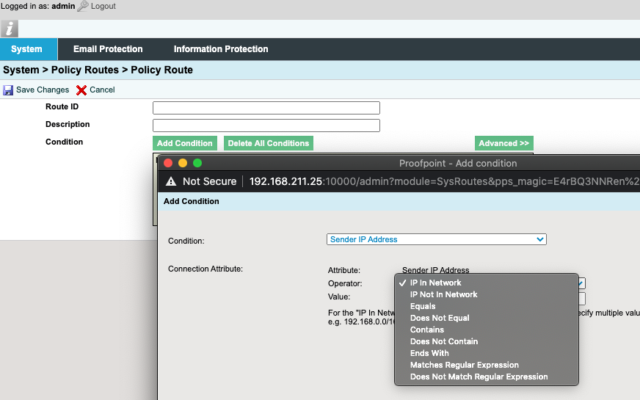Screen dimensions: 640x400
Task: Click the Save Changes link
Action: [x=42, y=90]
